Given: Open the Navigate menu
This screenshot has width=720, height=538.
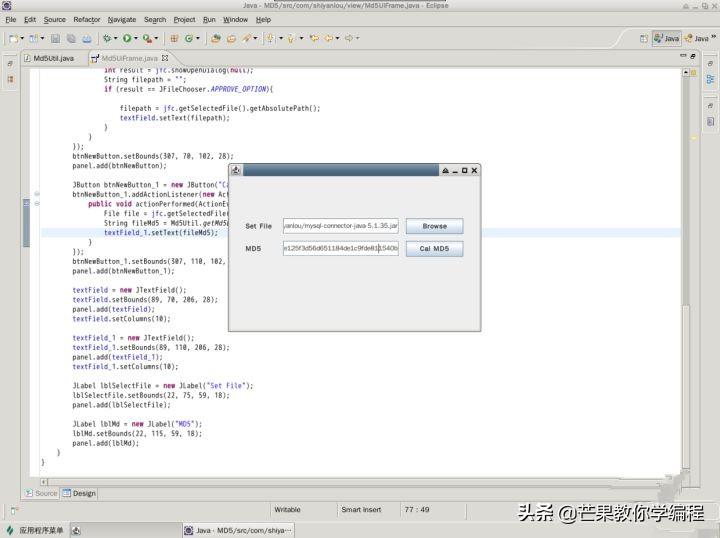Looking at the screenshot, I should 122,20.
